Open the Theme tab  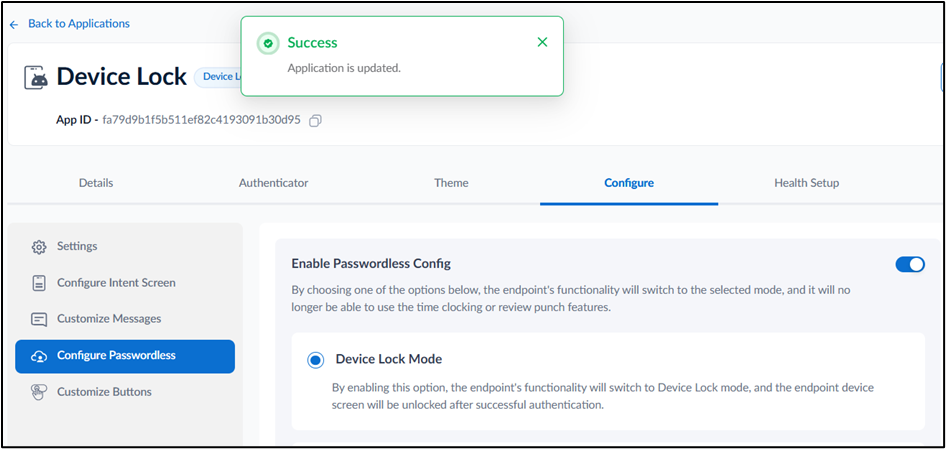click(451, 183)
